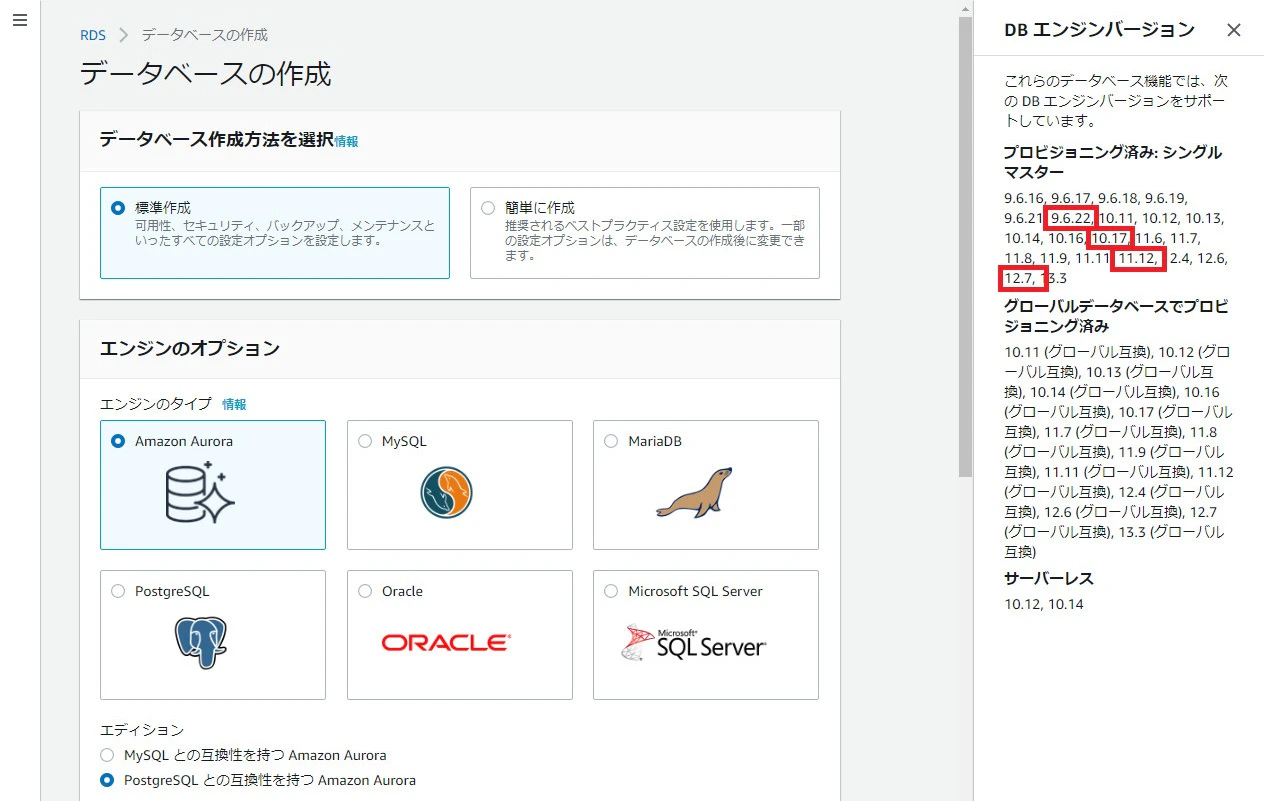This screenshot has width=1264, height=801.
Task: Open the RDS breadcrumb link
Action: (93, 35)
